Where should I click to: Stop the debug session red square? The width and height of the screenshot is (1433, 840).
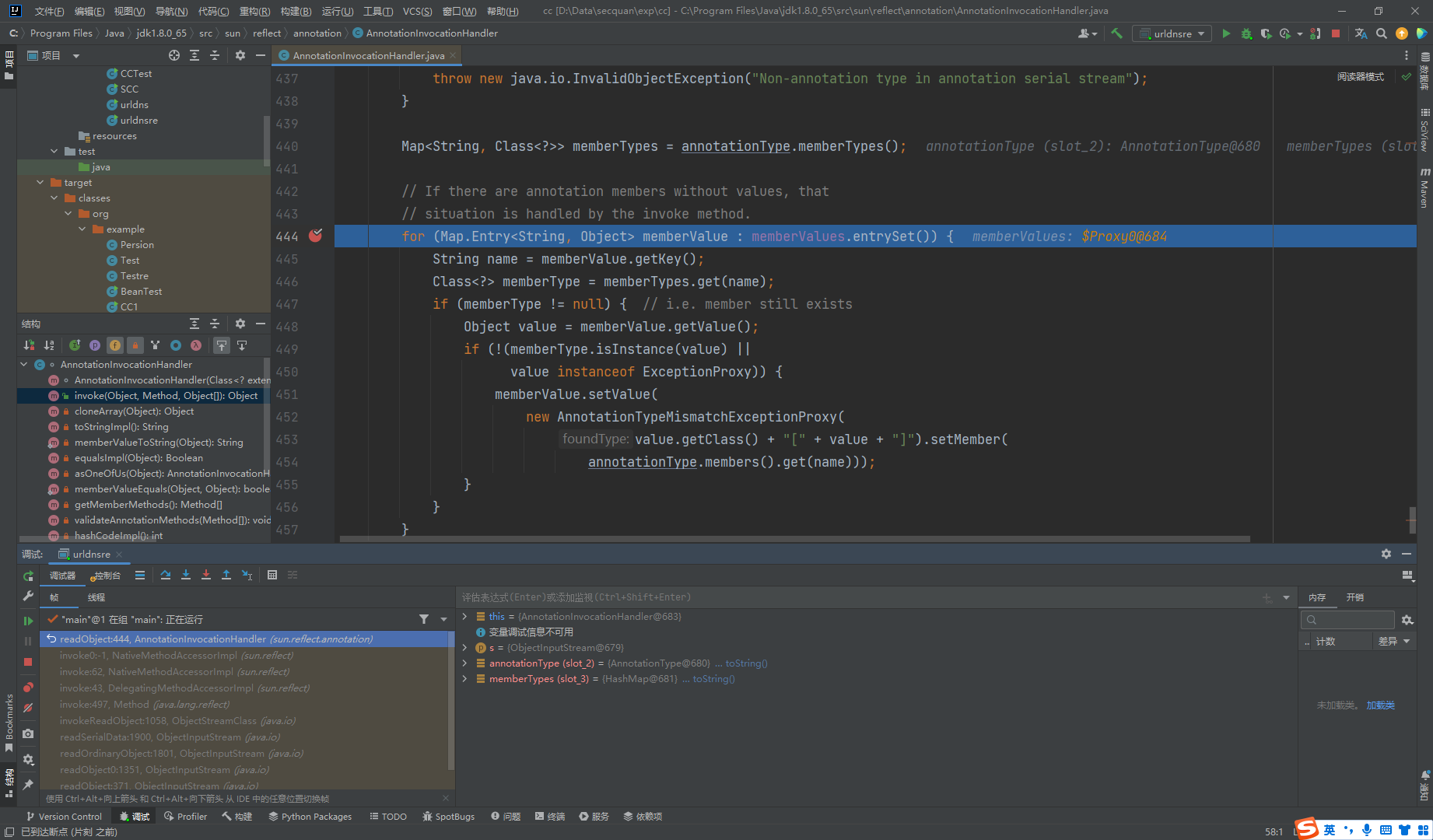pyautogui.click(x=28, y=662)
